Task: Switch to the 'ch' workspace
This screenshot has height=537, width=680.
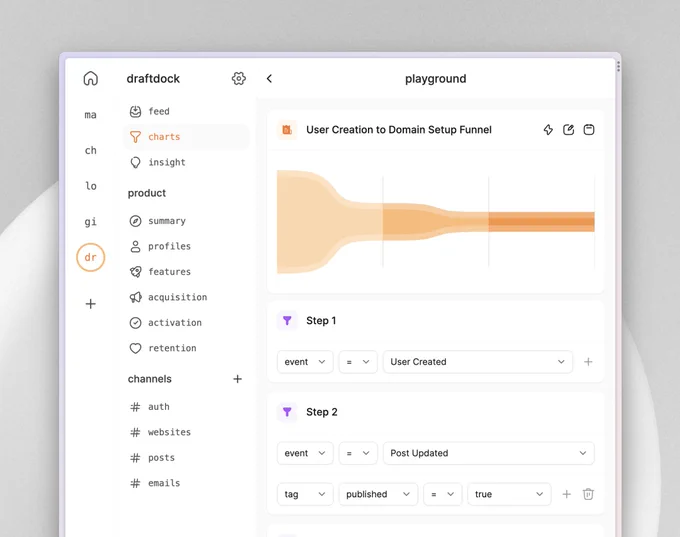Action: [91, 151]
